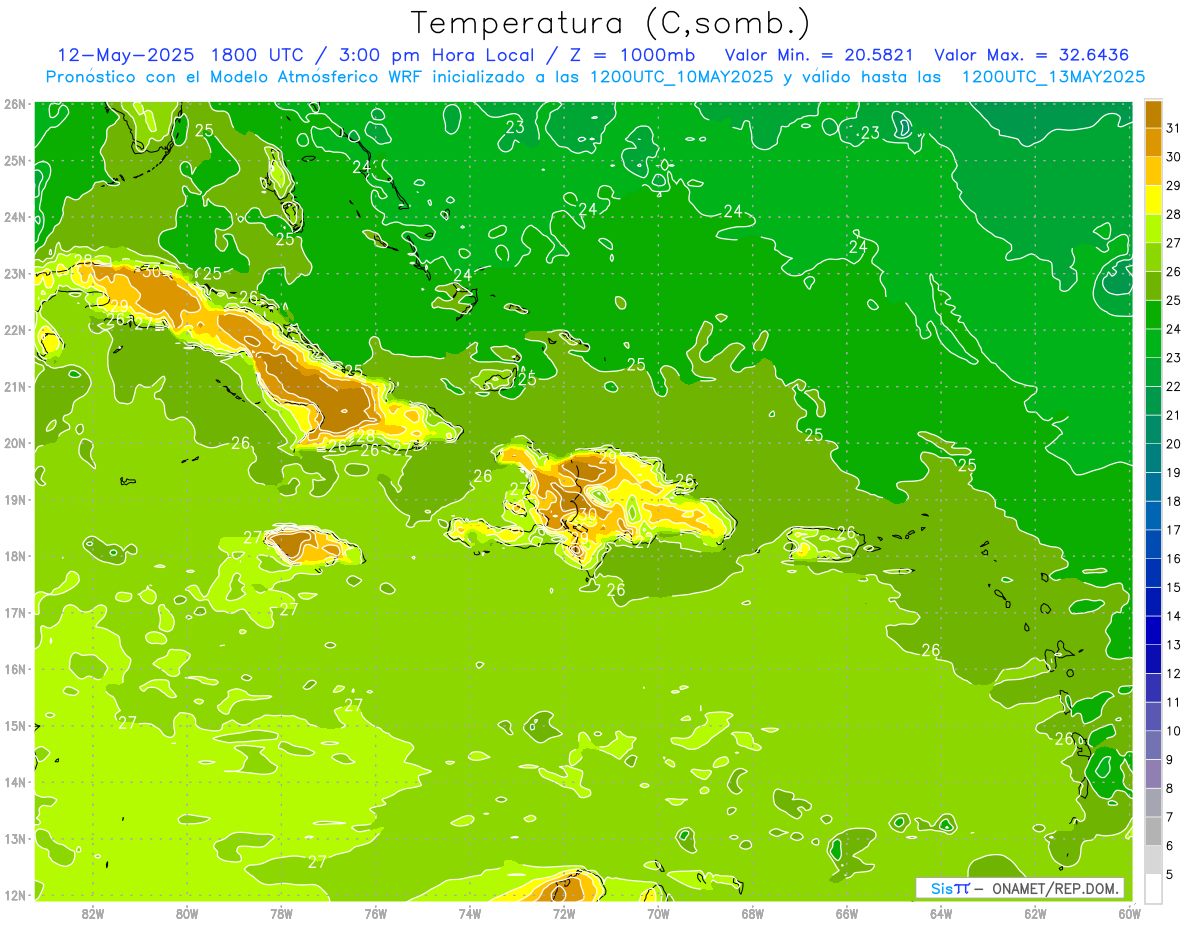Click the 64W longitude axis label
The width and height of the screenshot is (1200, 927).
[941, 913]
